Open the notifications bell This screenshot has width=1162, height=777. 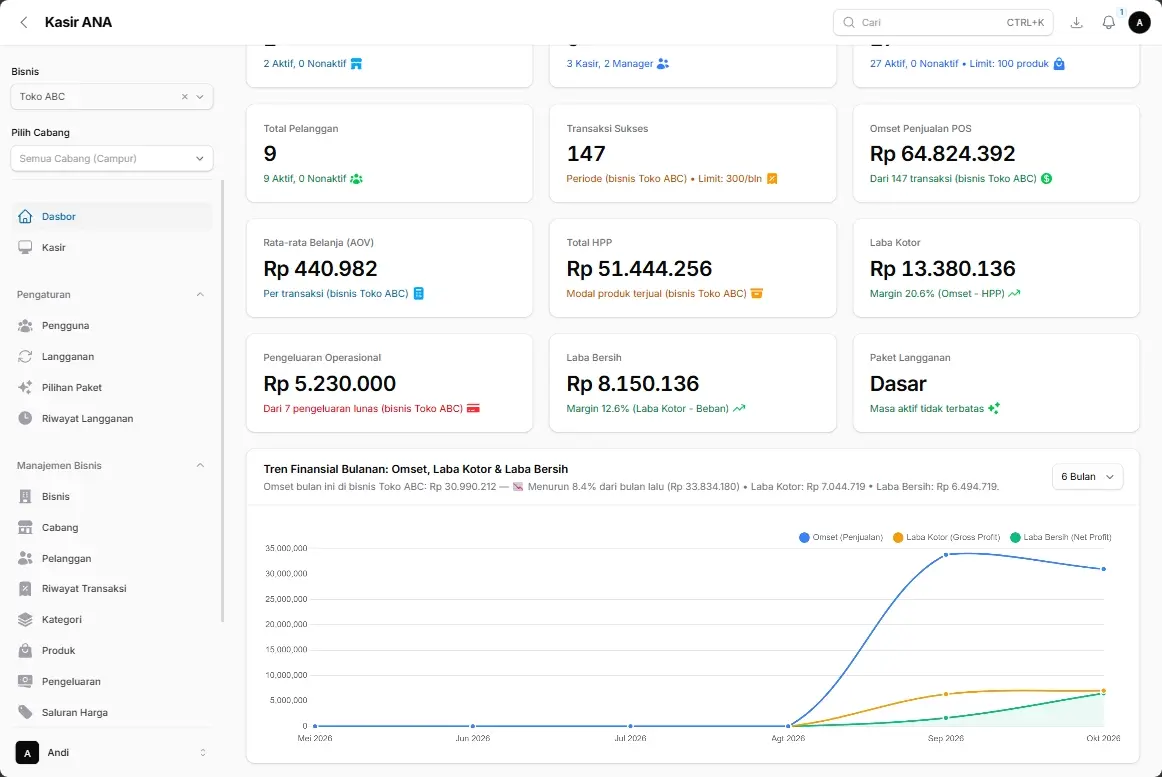1109,22
